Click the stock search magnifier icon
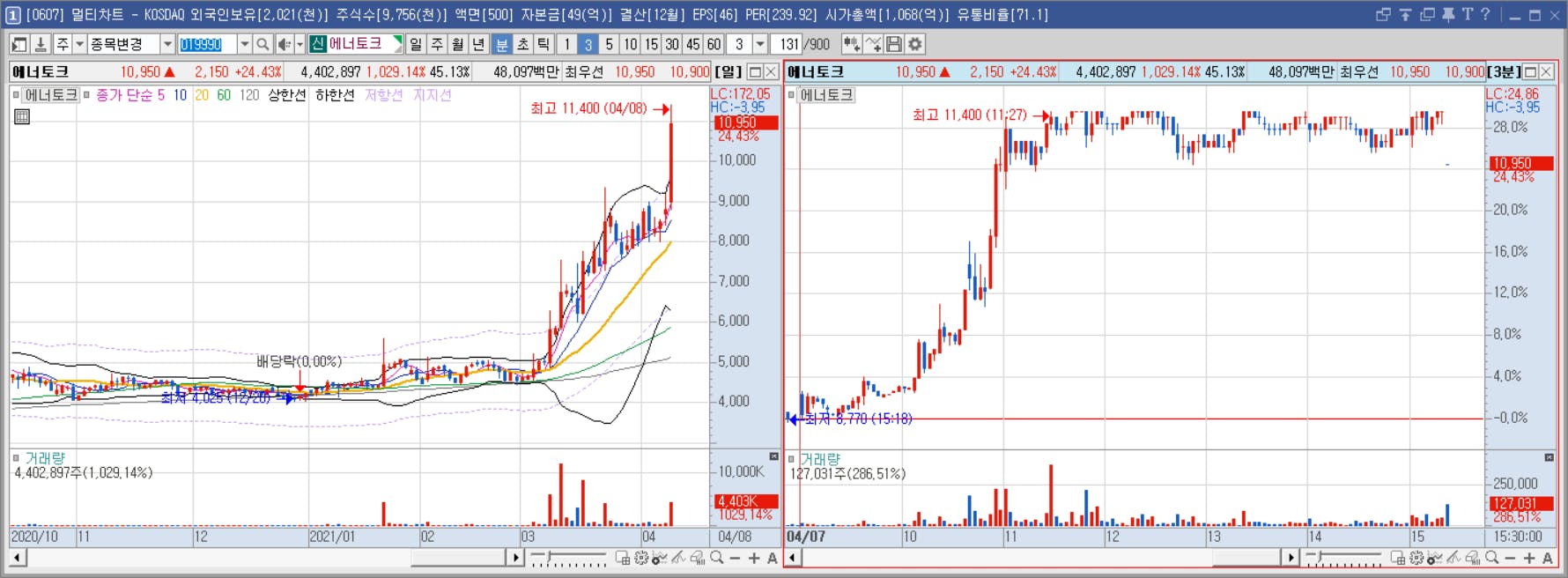 point(263,44)
